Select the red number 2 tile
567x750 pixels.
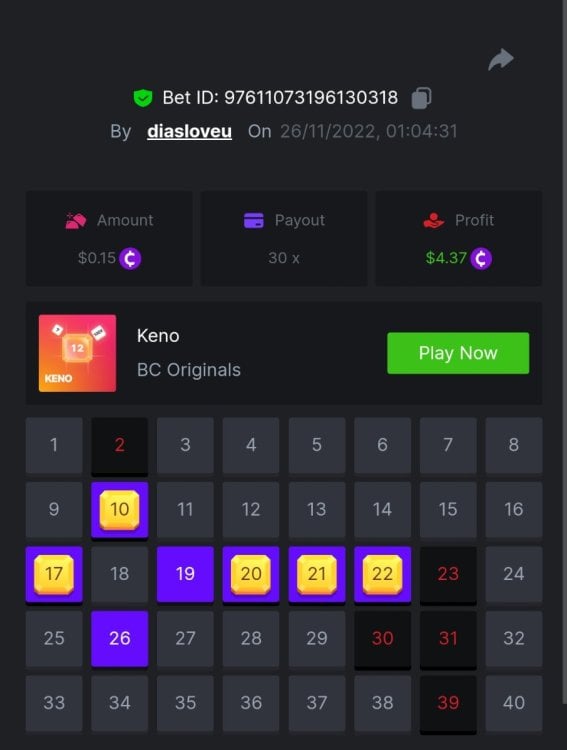[120, 446]
